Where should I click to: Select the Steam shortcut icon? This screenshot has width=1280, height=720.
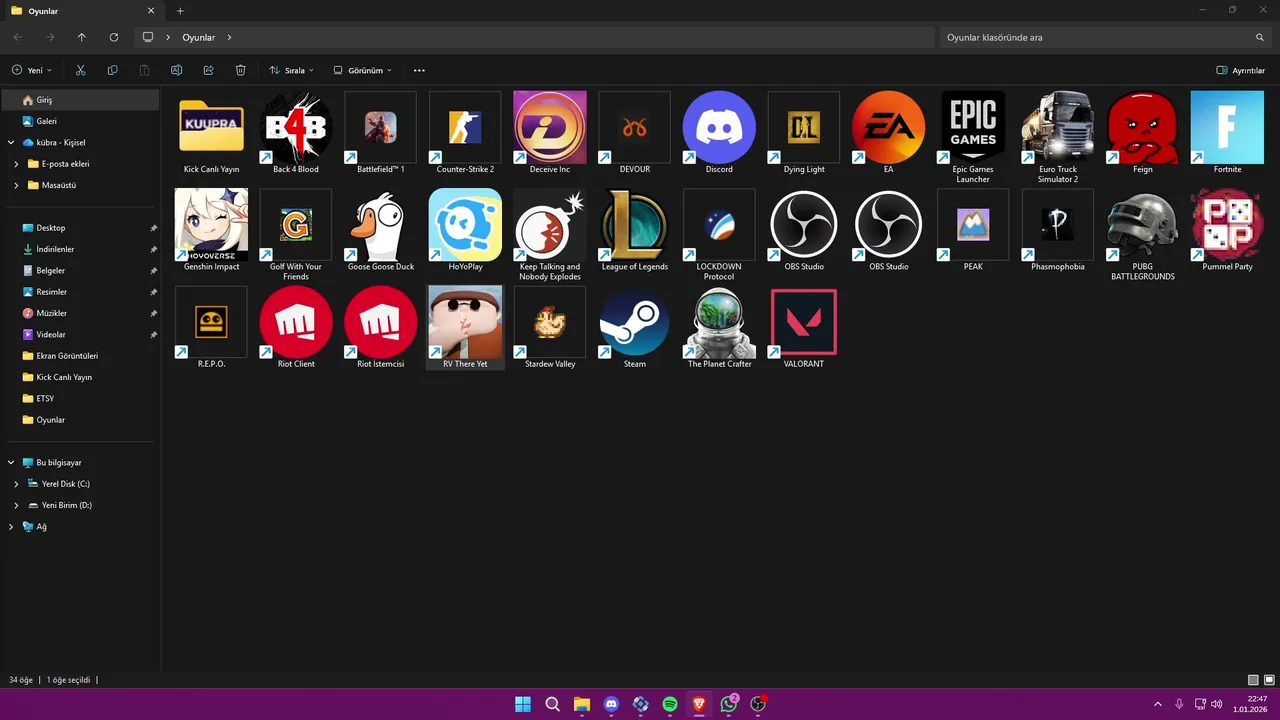(x=635, y=322)
